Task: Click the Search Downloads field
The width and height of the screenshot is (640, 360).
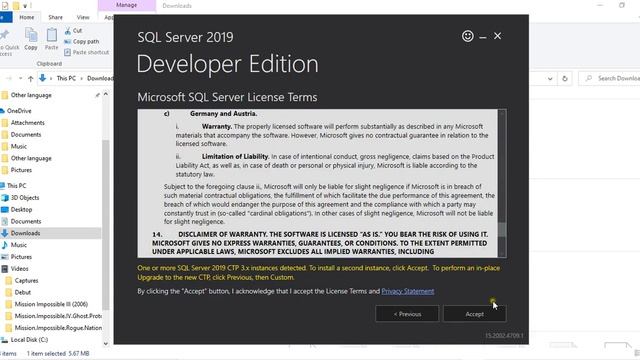Action: pyautogui.click(x=610, y=78)
